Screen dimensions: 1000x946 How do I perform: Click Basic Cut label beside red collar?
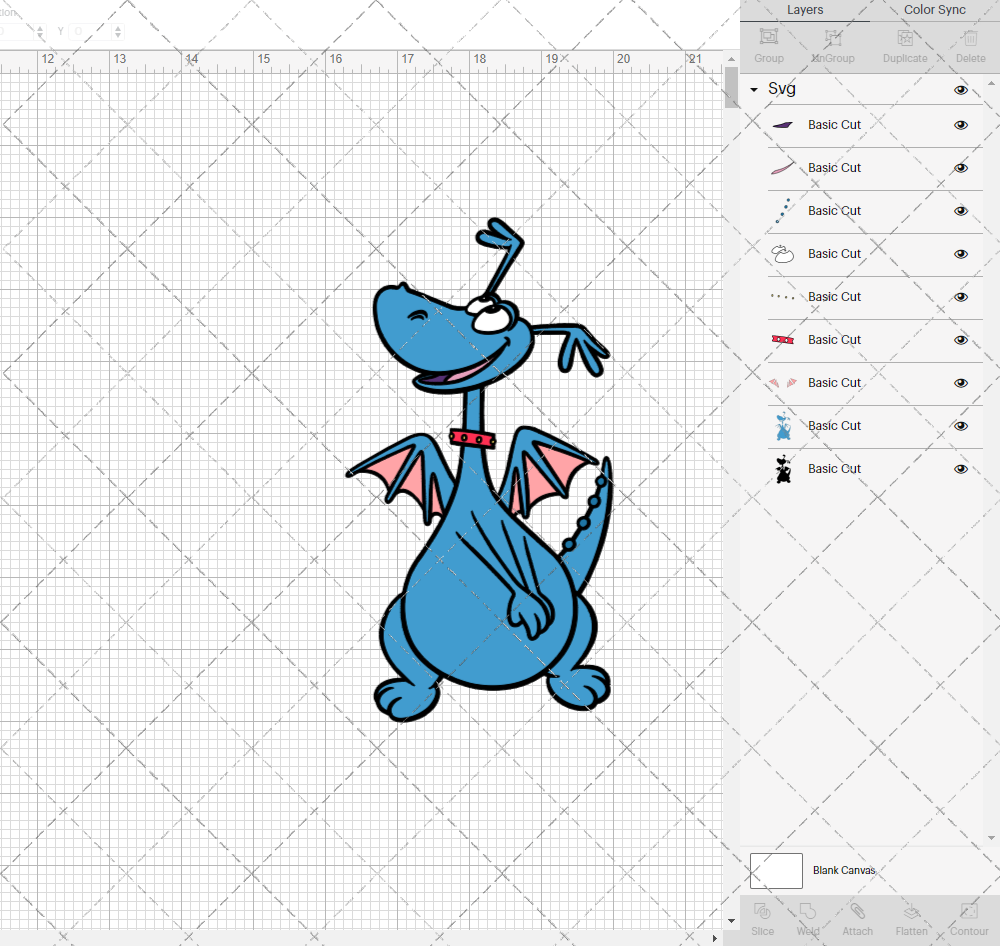tap(834, 340)
